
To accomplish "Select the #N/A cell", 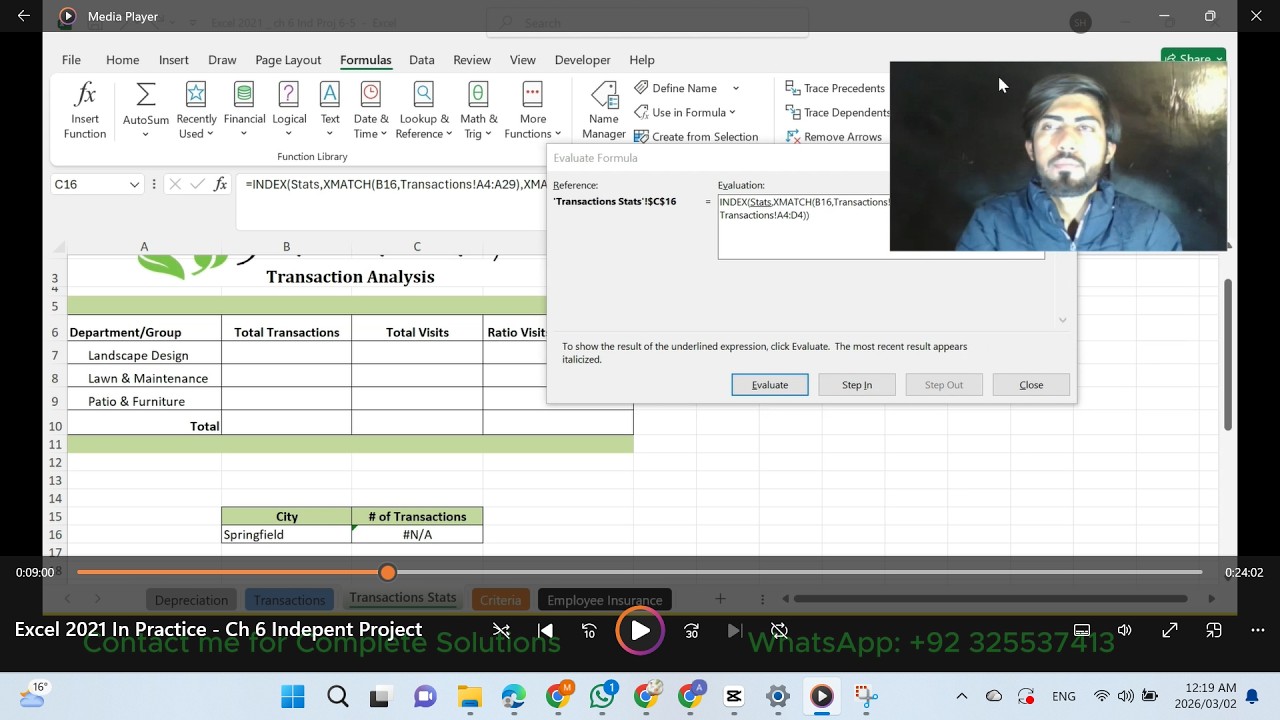I will click(x=417, y=535).
